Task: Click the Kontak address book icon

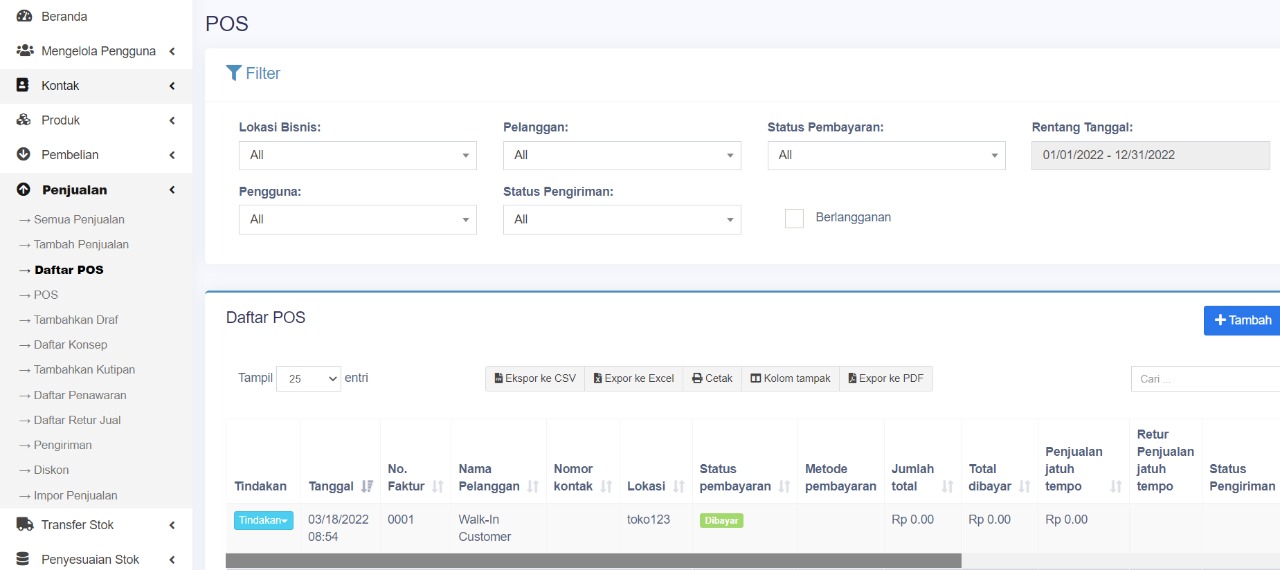Action: point(23,85)
